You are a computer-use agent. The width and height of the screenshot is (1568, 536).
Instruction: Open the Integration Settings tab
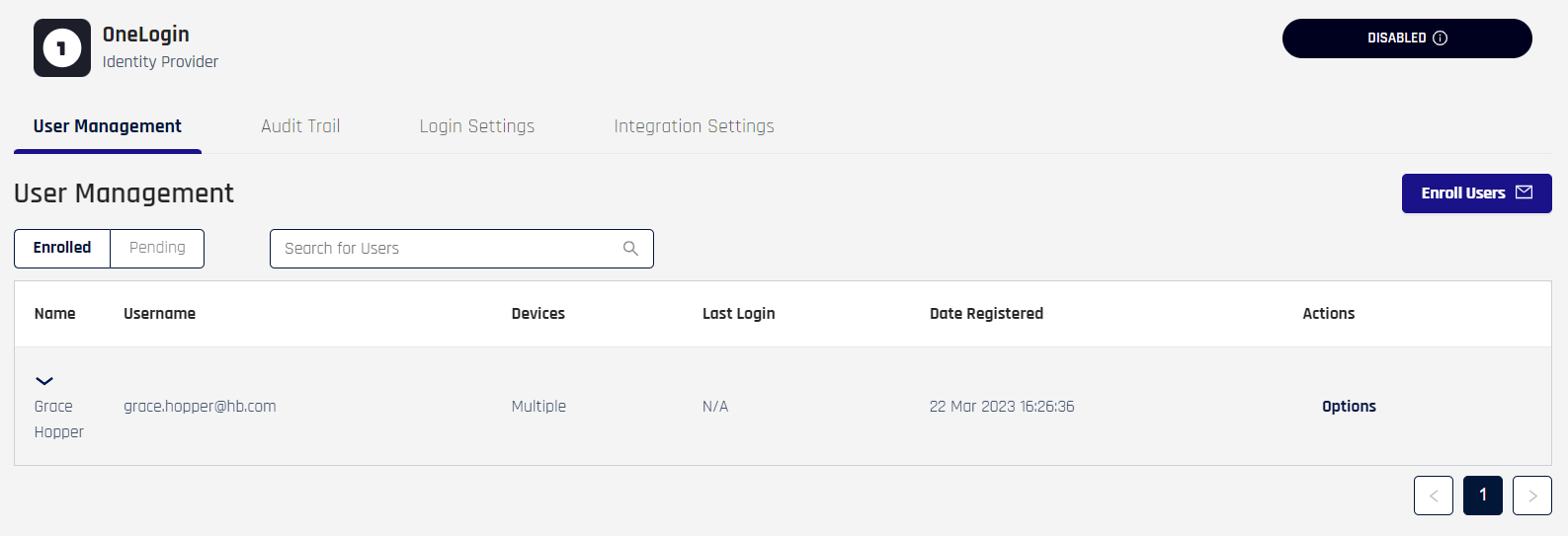coord(694,126)
